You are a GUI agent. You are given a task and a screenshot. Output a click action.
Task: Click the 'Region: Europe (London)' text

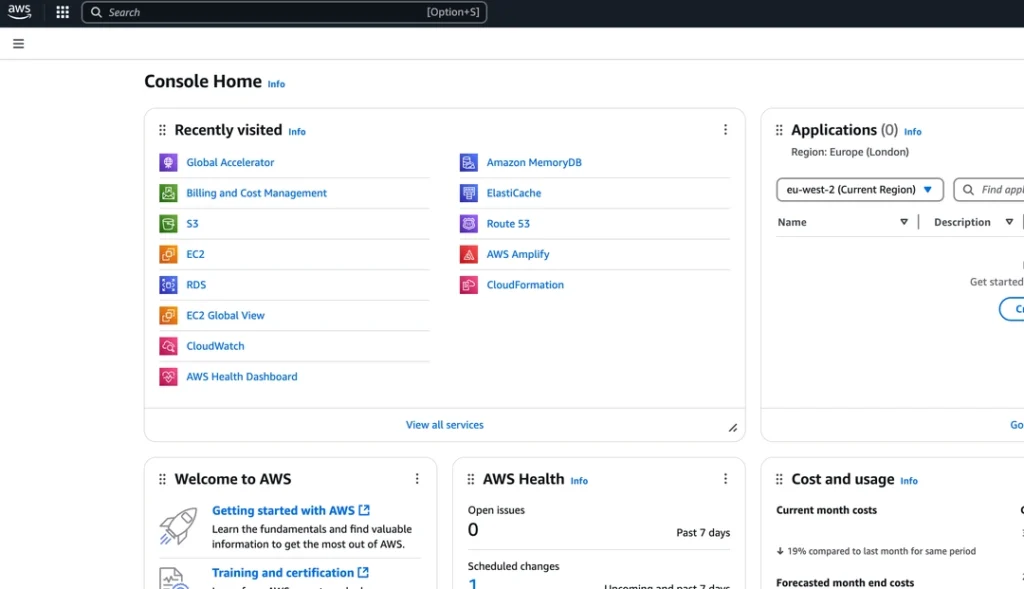pyautogui.click(x=850, y=152)
